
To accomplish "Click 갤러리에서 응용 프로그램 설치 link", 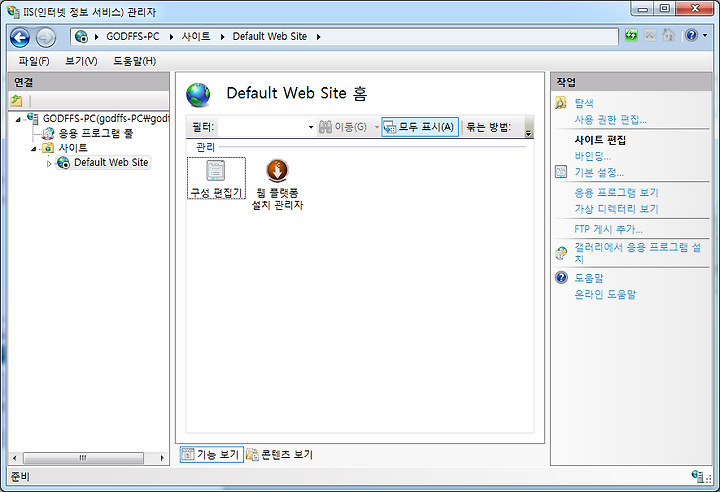I will click(637, 253).
